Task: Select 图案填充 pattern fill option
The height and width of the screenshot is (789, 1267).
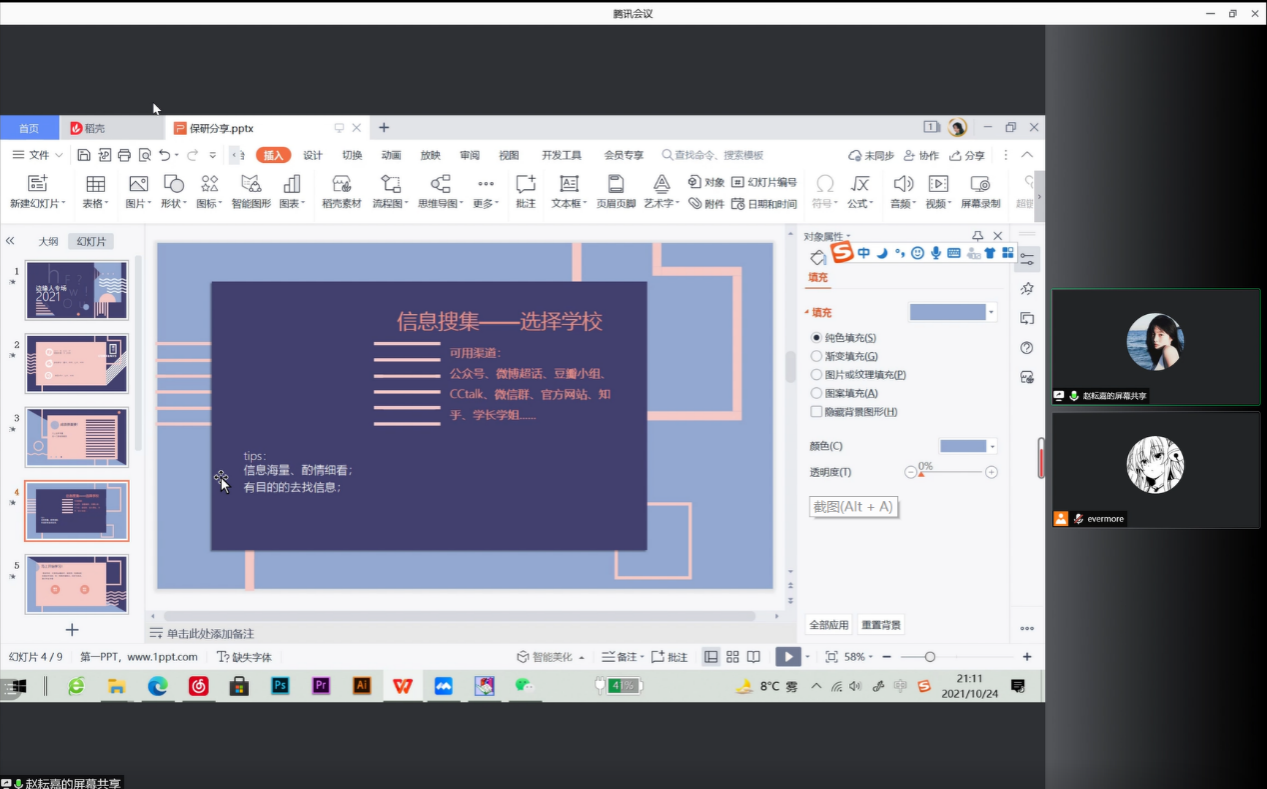Action: (816, 393)
